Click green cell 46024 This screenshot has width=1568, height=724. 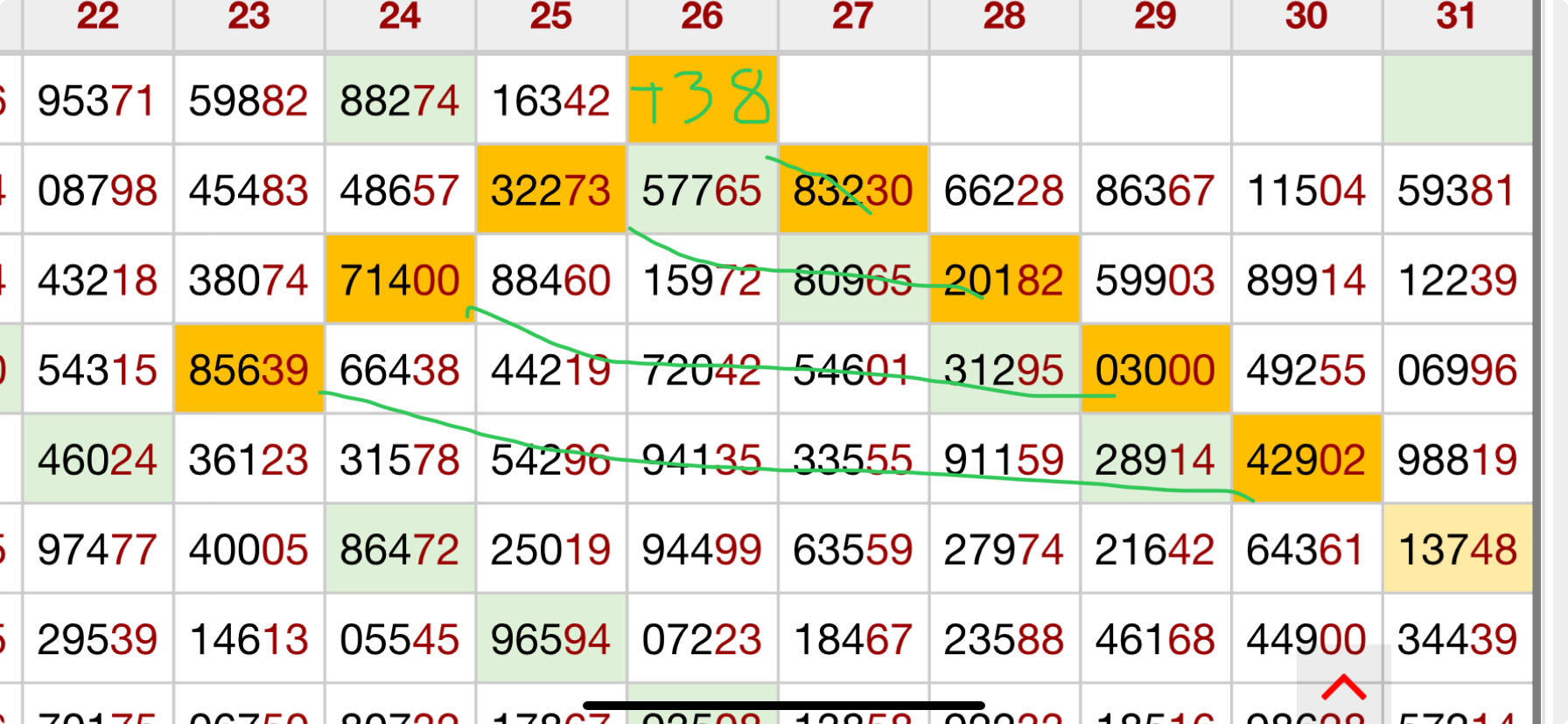(97, 460)
